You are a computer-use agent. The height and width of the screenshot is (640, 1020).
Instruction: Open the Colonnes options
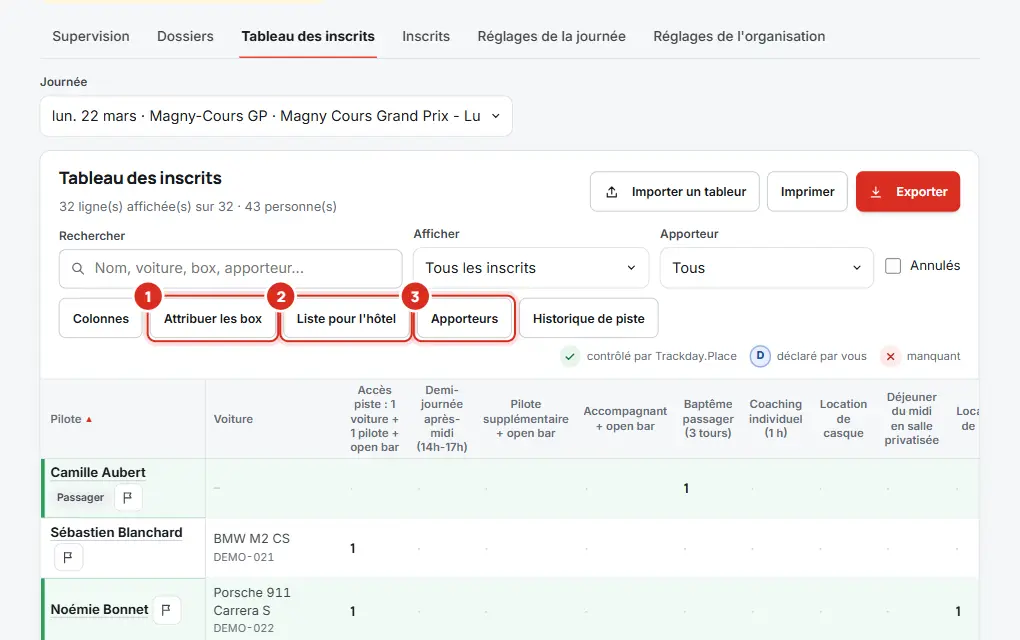(101, 319)
